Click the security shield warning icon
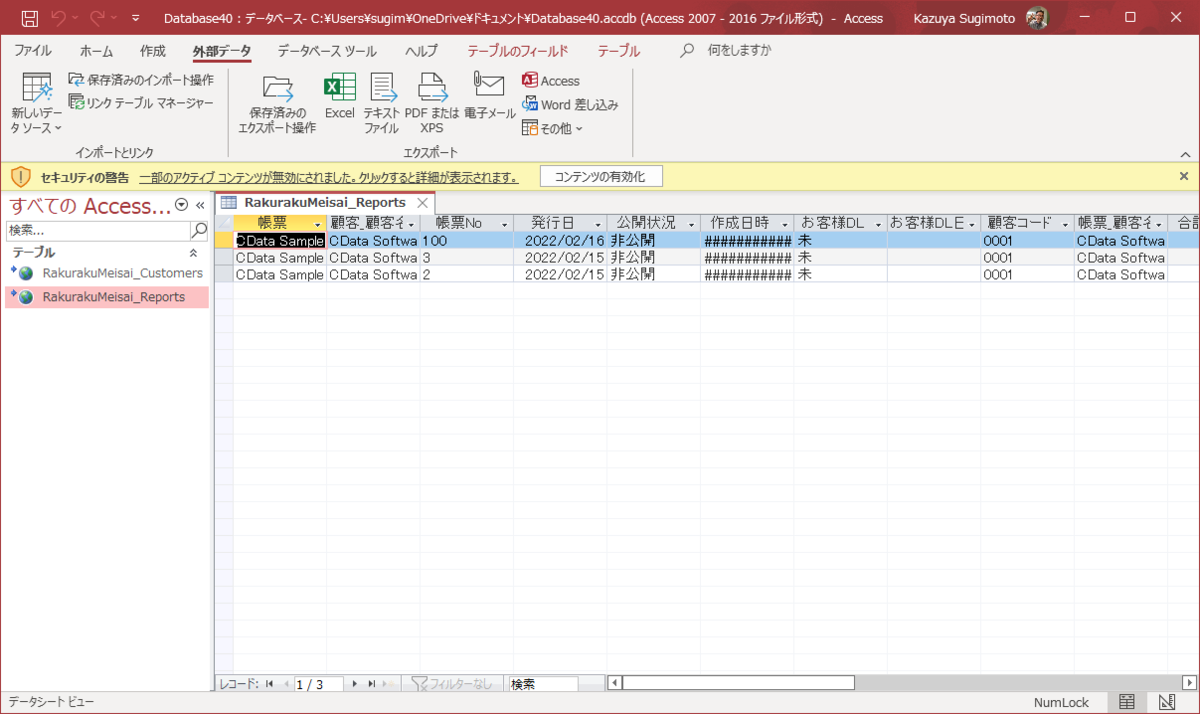Viewport: 1200px width, 714px height. click(20, 177)
